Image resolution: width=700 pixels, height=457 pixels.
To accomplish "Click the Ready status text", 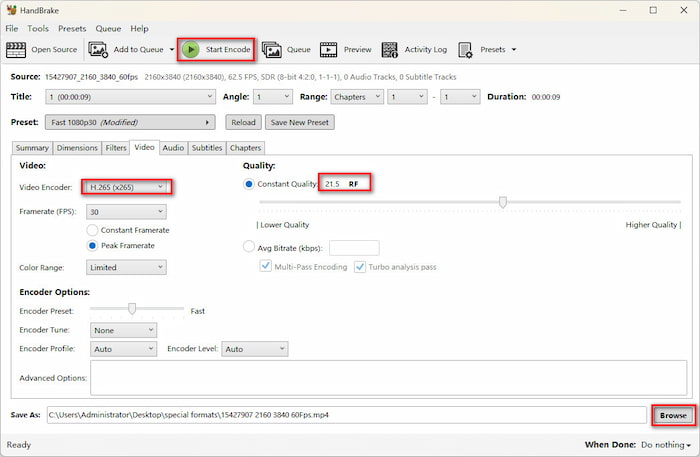I will click(18, 445).
